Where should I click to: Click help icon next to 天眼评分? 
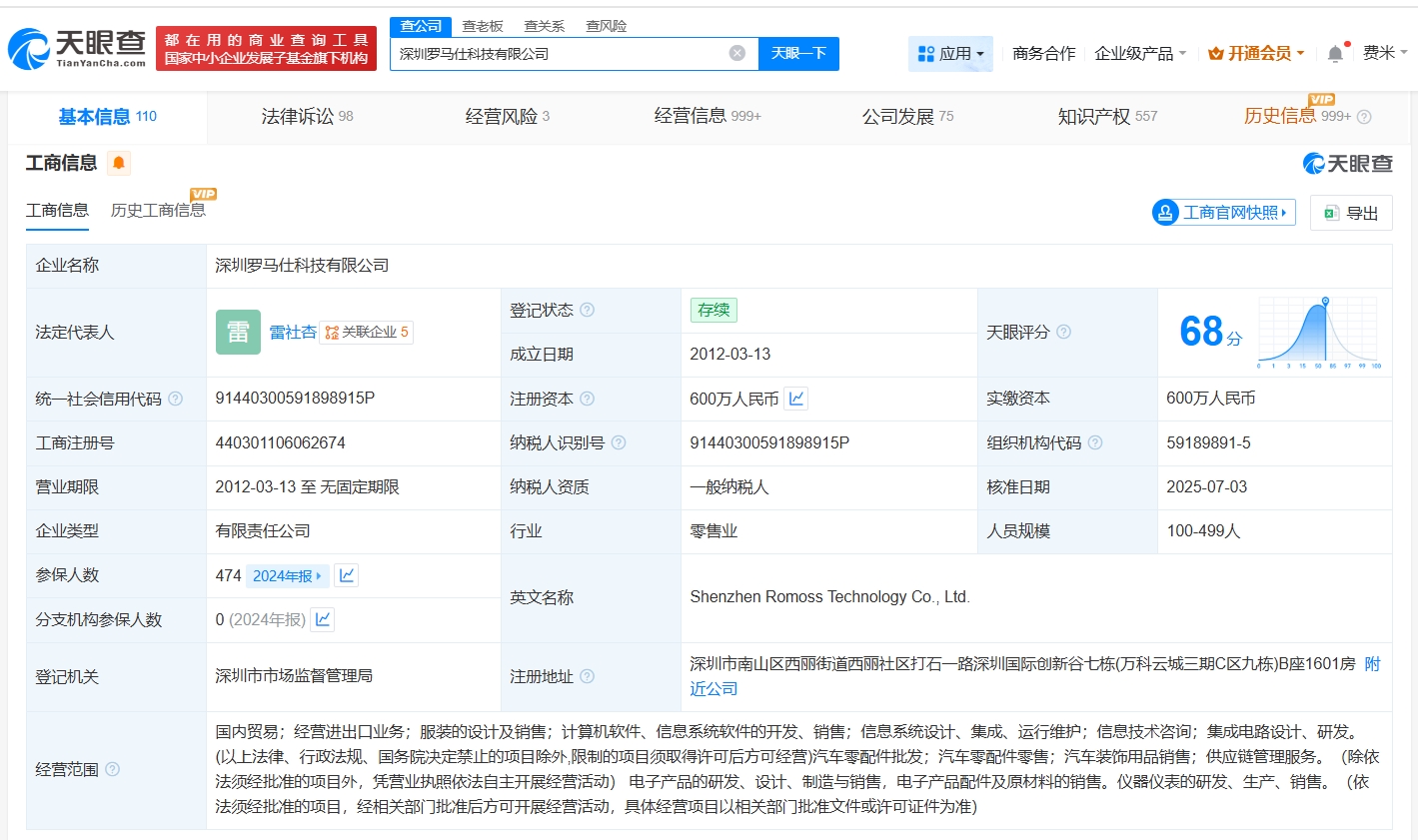1064,332
